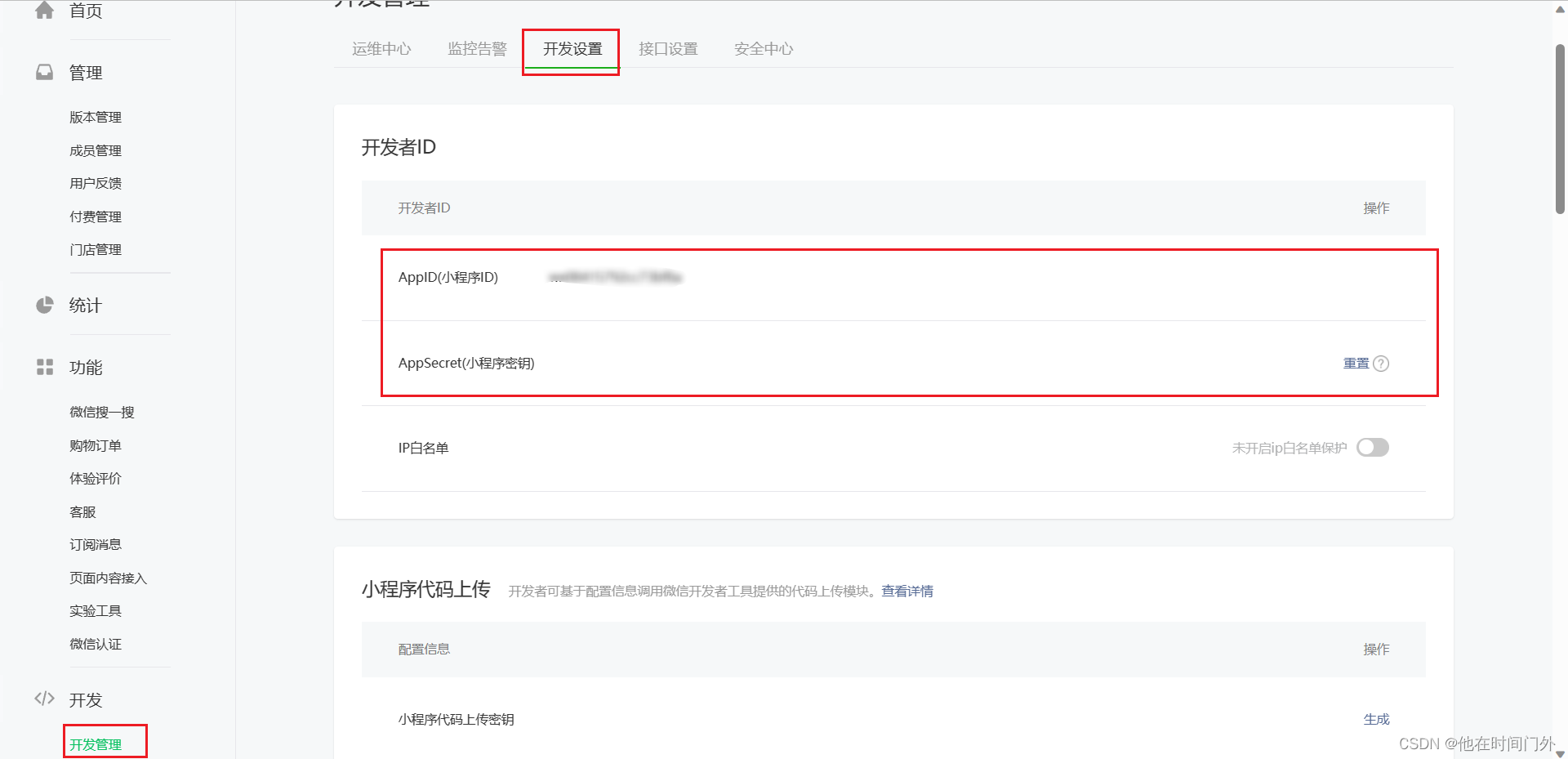
Task: Open 付费管理 in sidebar
Action: 96,217
